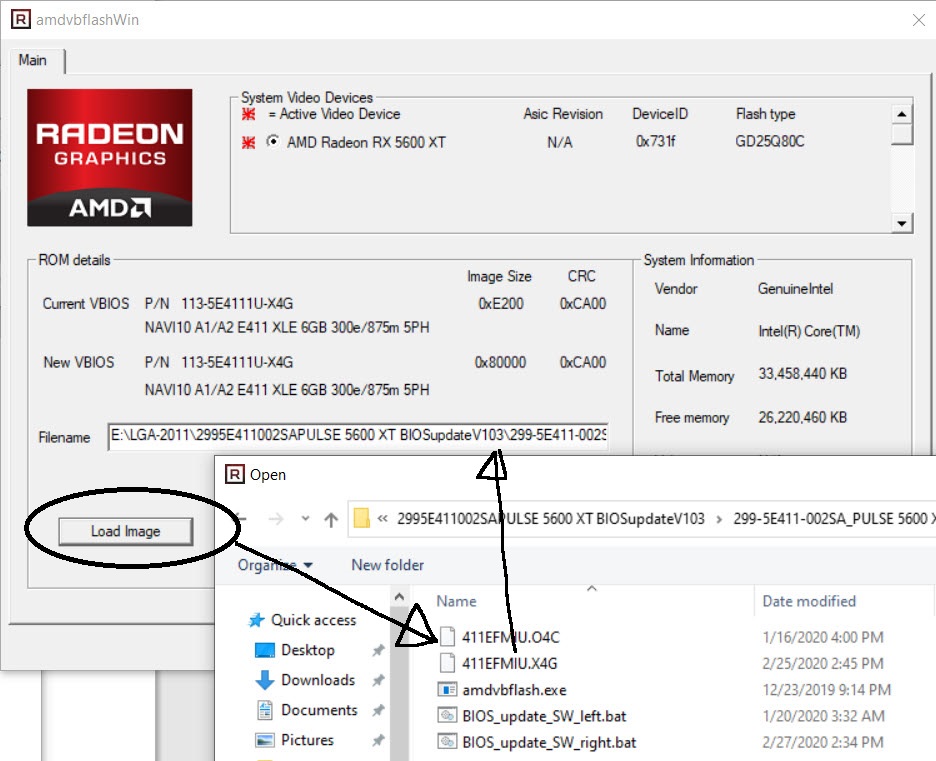Select BIOS_update_SW_right.bat file
936x761 pixels.
point(549,742)
